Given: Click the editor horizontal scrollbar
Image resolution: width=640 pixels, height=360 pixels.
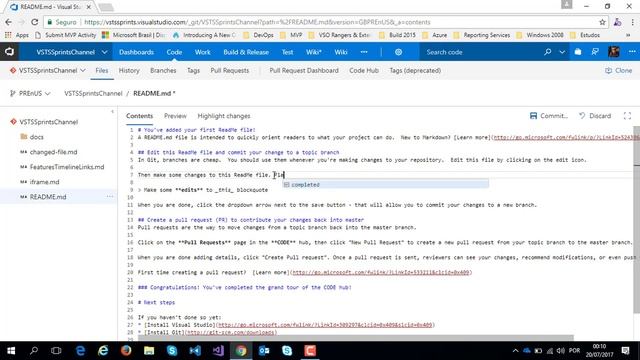Looking at the screenshot, I should coord(356,338).
